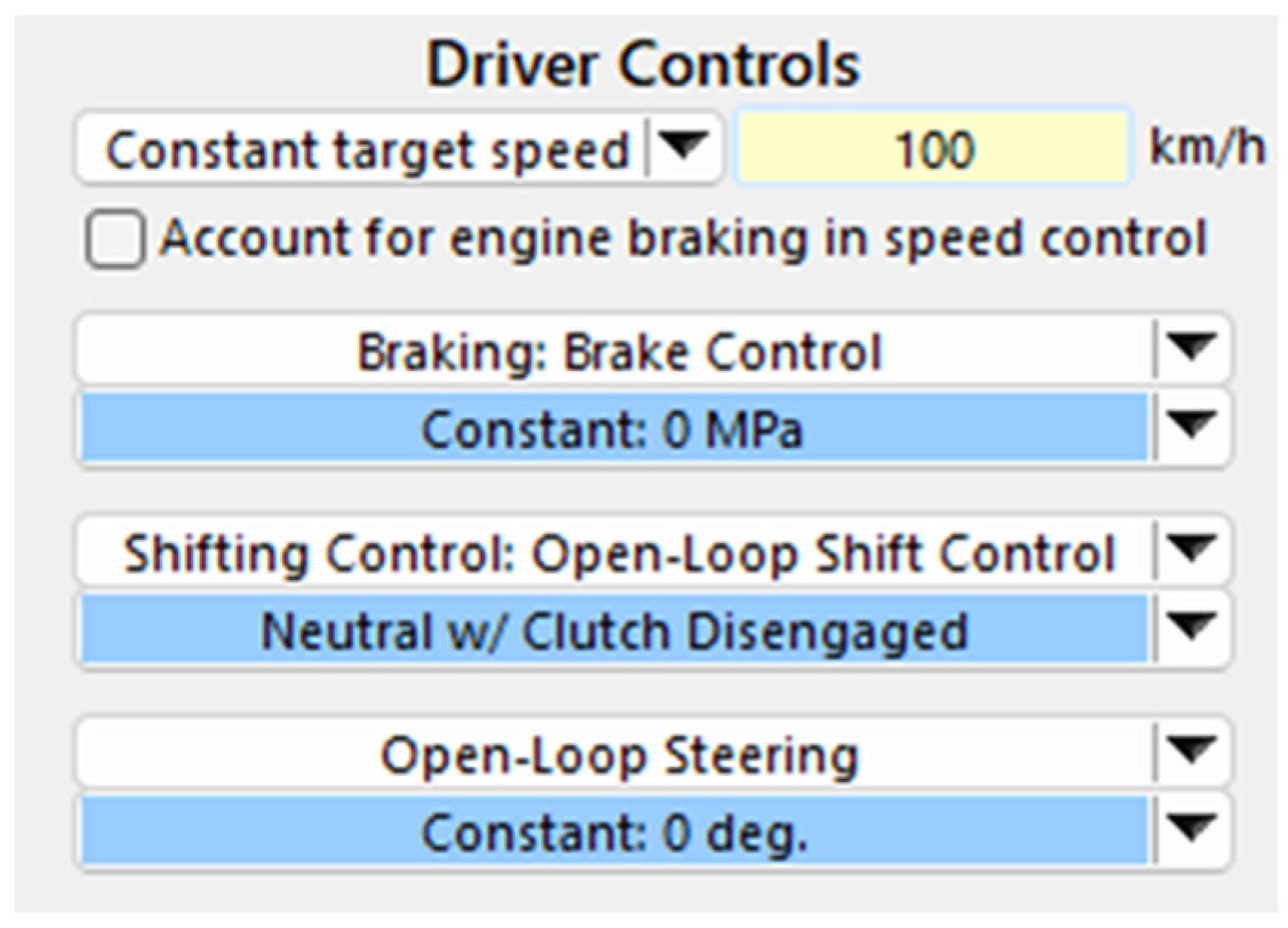Expand the Shifting Control dropdown arrow
Screen dimensions: 1288x928
[x=1191, y=550]
